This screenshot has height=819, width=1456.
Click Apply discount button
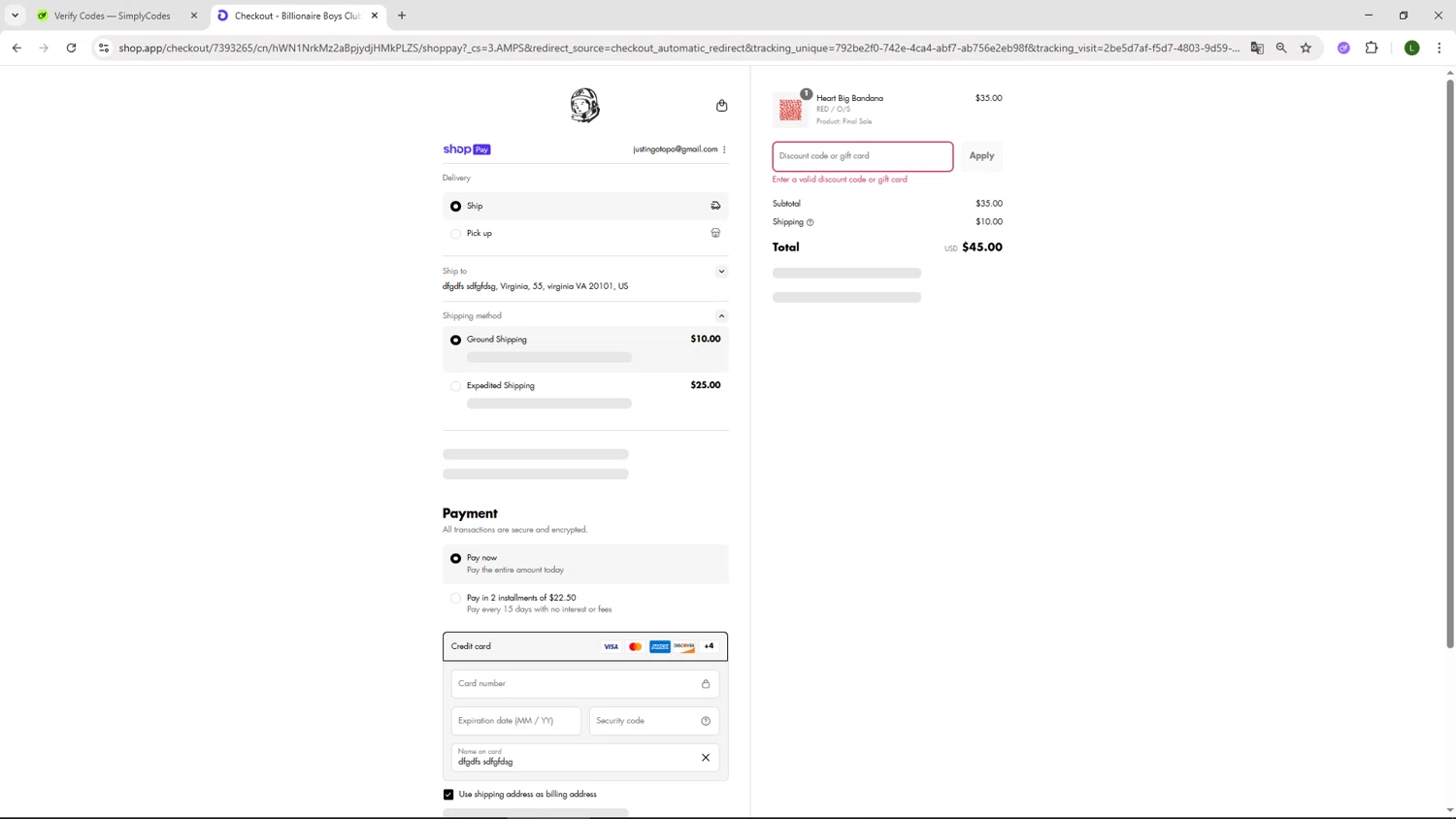point(981,156)
